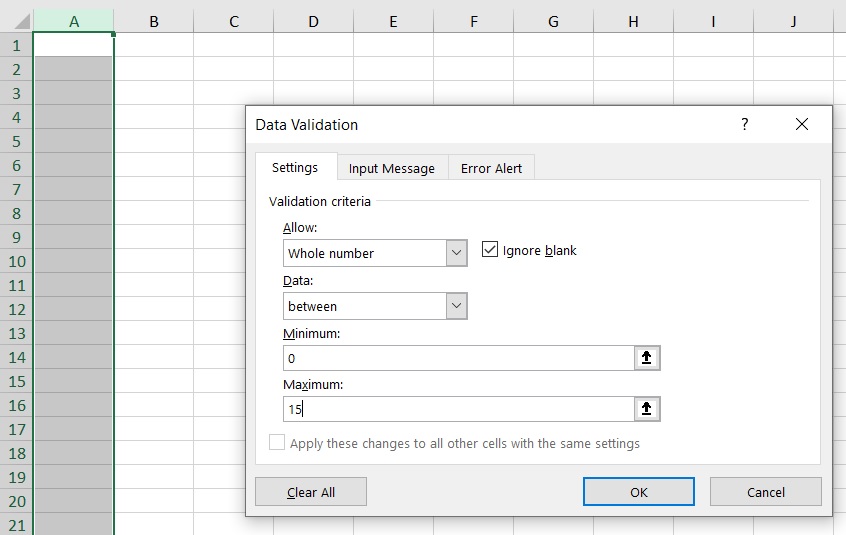Collapse dialog via Minimum range selector icon

tap(647, 358)
